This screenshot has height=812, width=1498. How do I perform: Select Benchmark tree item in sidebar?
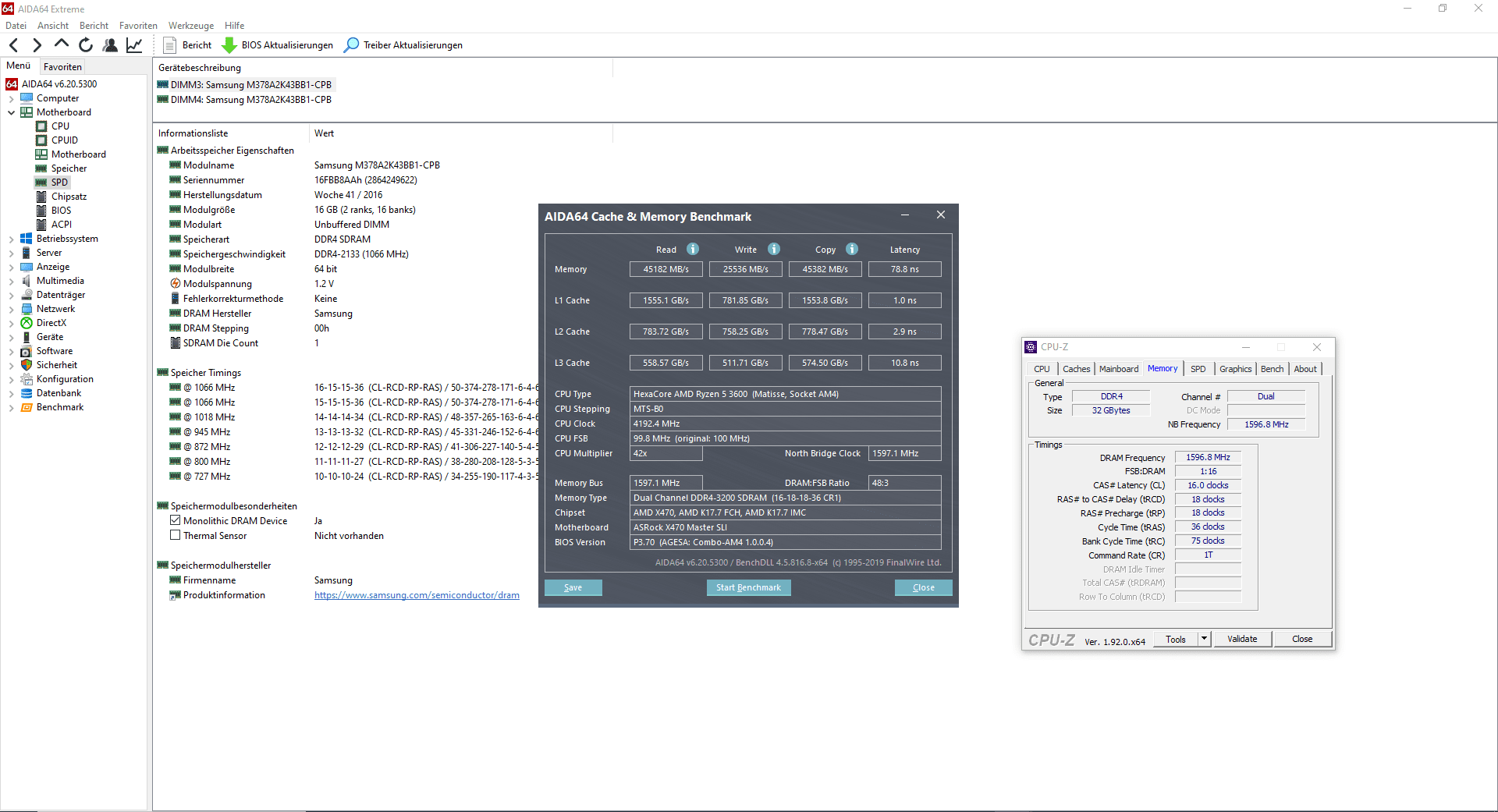point(60,407)
